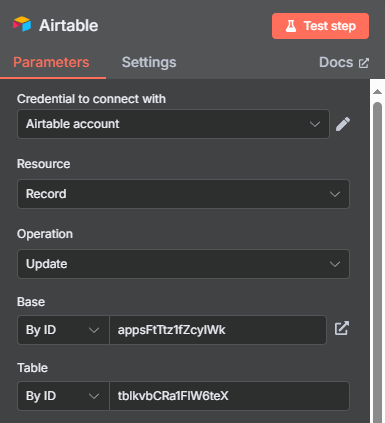Viewport: 385px width, 423px height.
Task: Select the Parameters tab
Action: 51,62
